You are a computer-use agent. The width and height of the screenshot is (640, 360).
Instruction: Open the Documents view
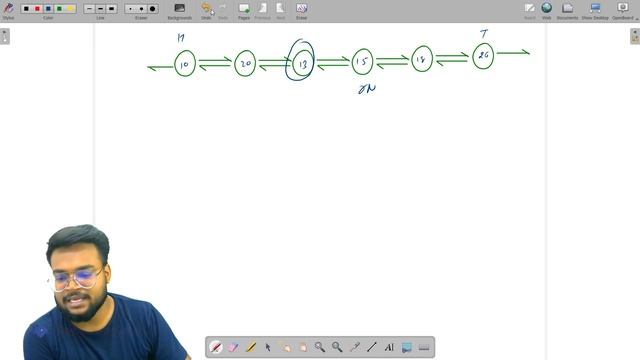[567, 11]
